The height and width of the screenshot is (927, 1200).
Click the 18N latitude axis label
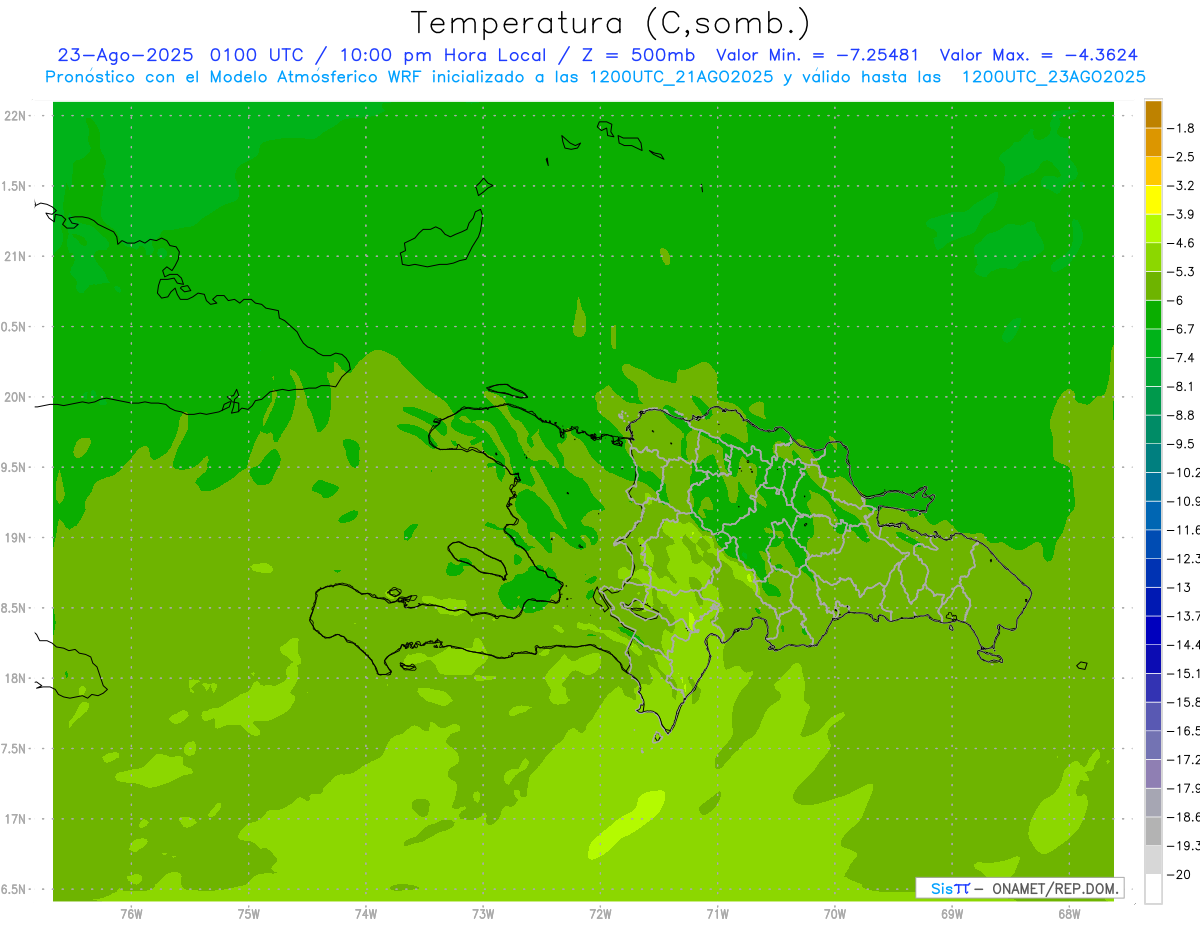pyautogui.click(x=17, y=679)
